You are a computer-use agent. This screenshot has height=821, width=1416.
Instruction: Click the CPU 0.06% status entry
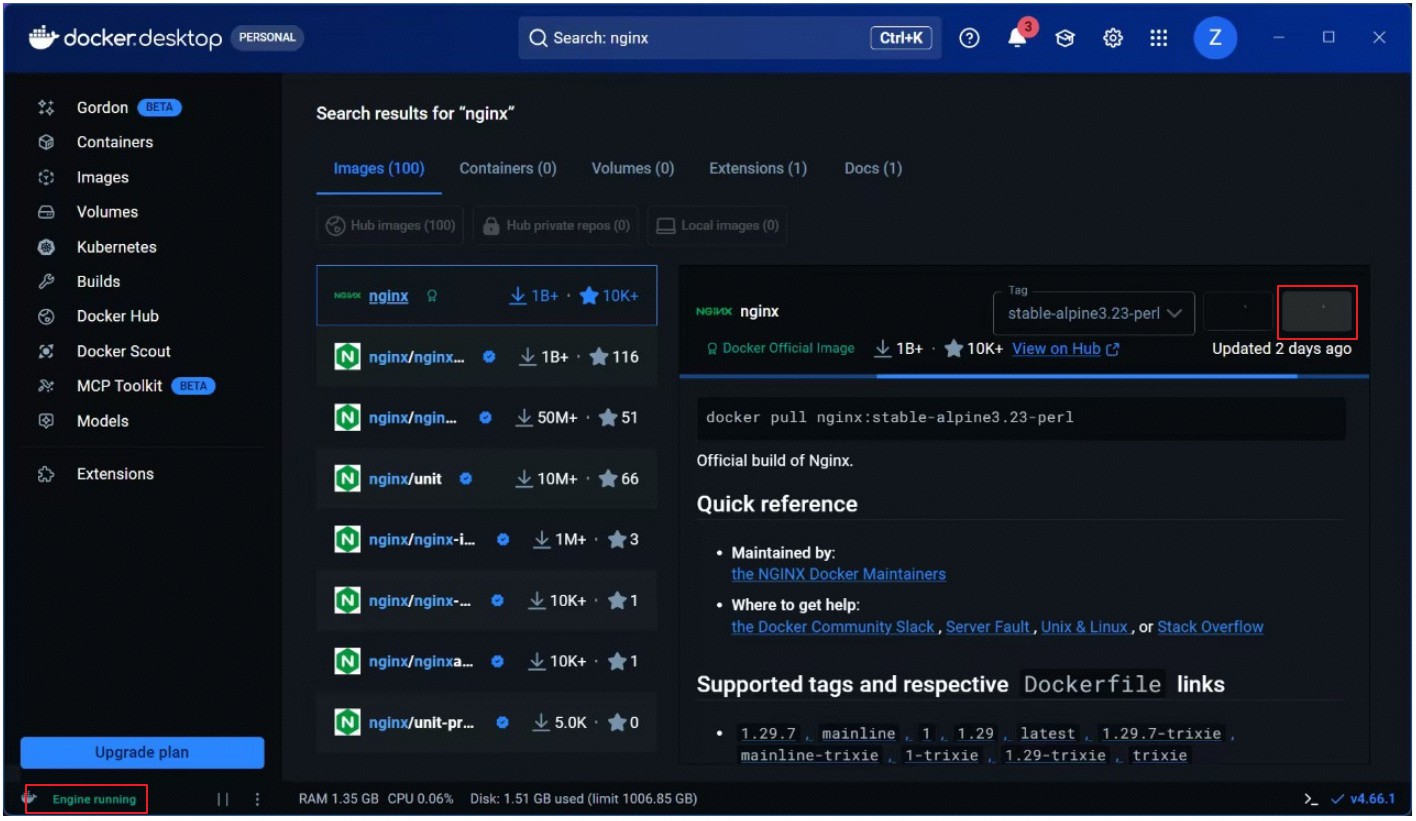pos(421,799)
